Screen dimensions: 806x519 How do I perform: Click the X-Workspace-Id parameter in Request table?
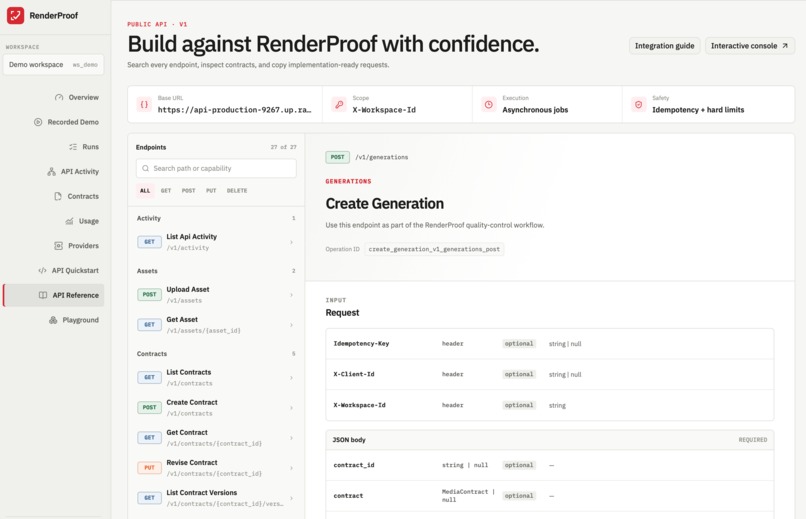click(x=359, y=405)
